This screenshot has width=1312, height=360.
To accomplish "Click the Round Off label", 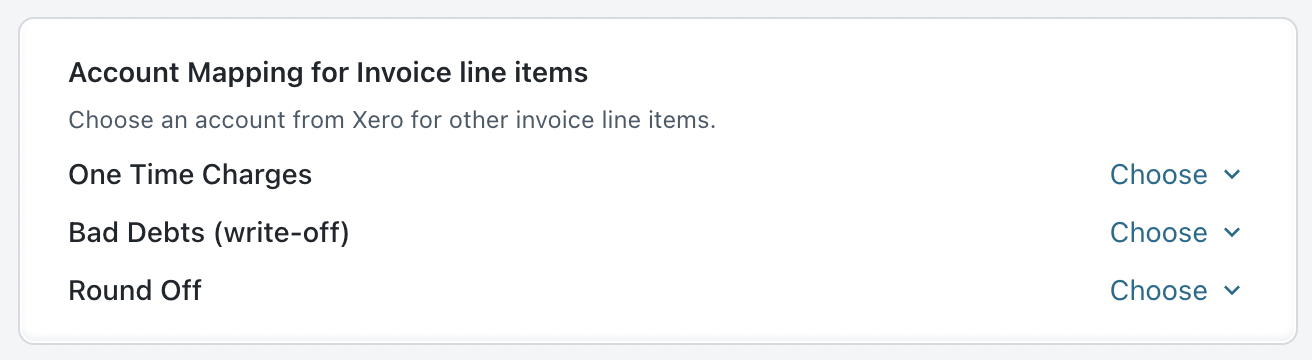I will 135,291.
